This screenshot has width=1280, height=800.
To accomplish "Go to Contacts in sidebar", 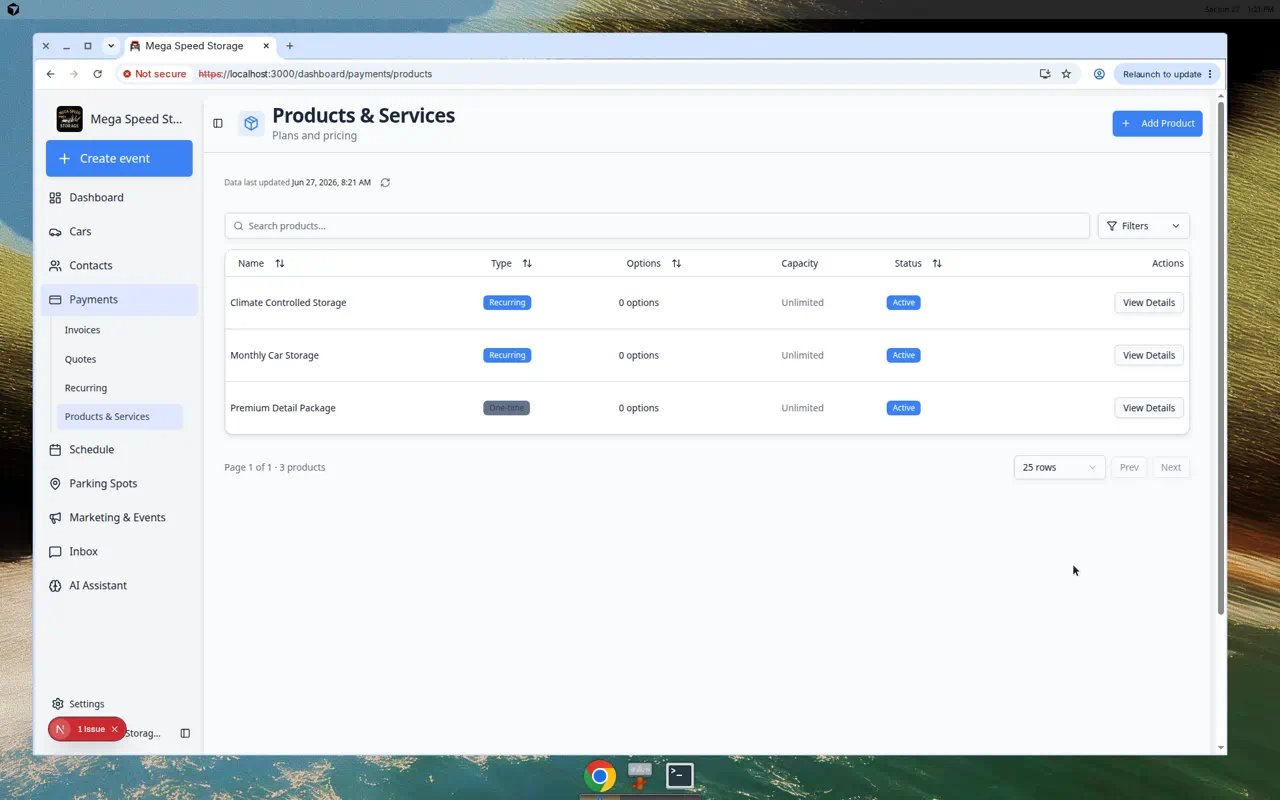I will coord(119,265).
